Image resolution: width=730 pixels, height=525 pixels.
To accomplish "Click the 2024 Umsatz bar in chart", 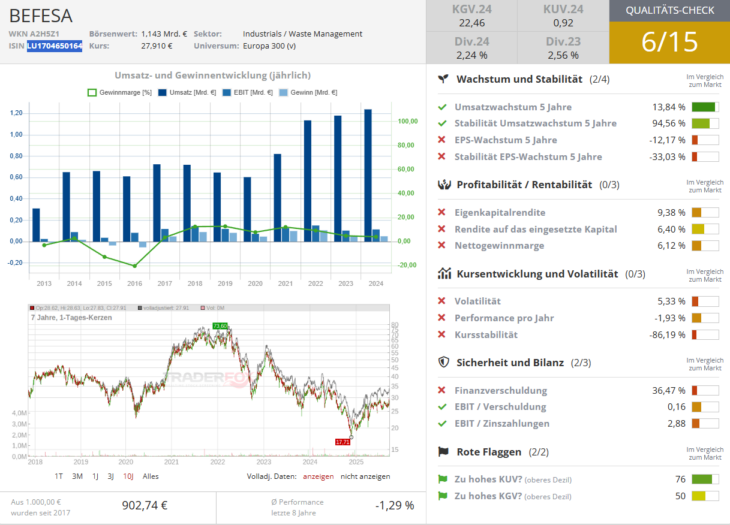I will [368, 175].
